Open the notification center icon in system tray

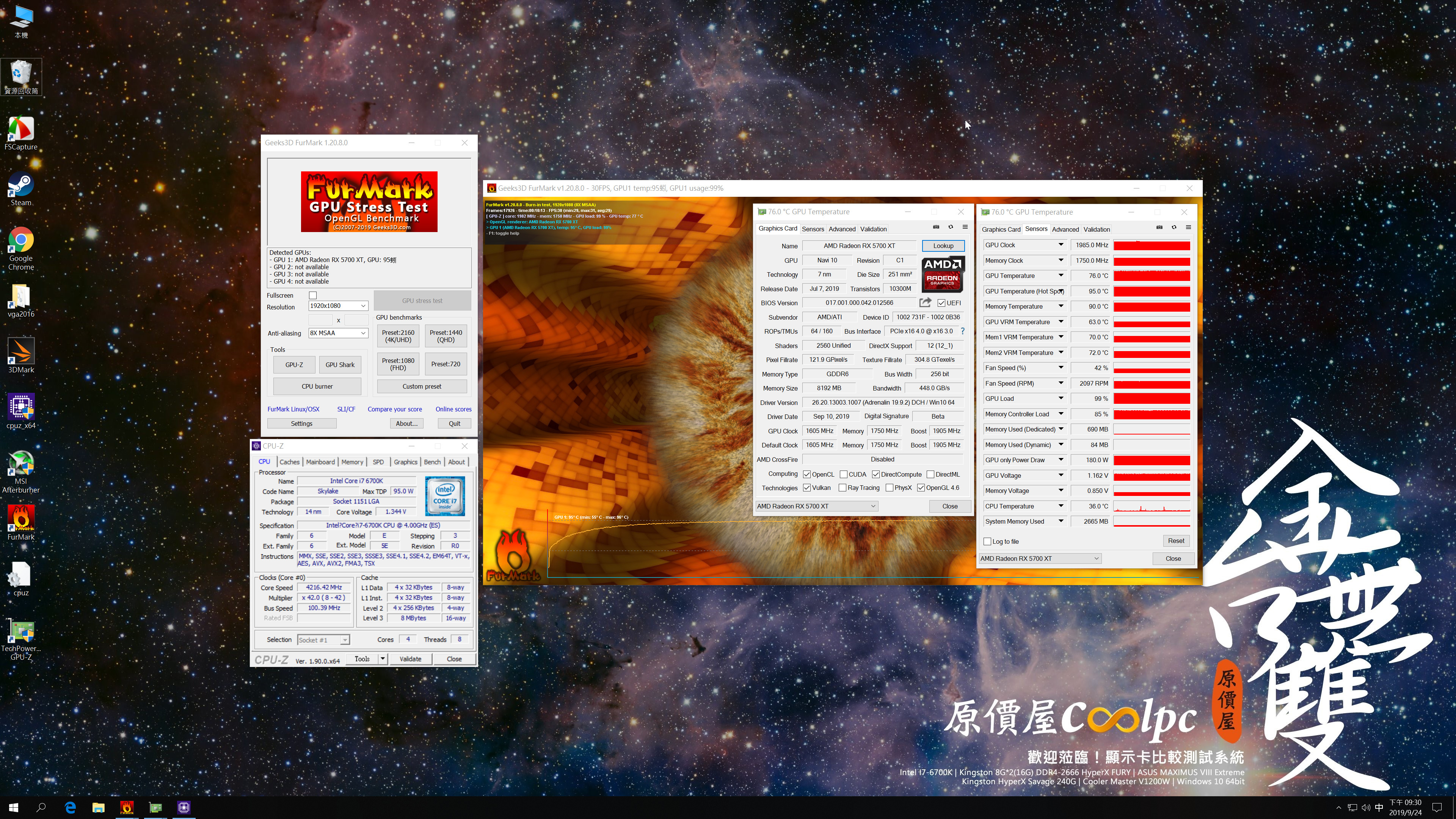coord(1437,808)
